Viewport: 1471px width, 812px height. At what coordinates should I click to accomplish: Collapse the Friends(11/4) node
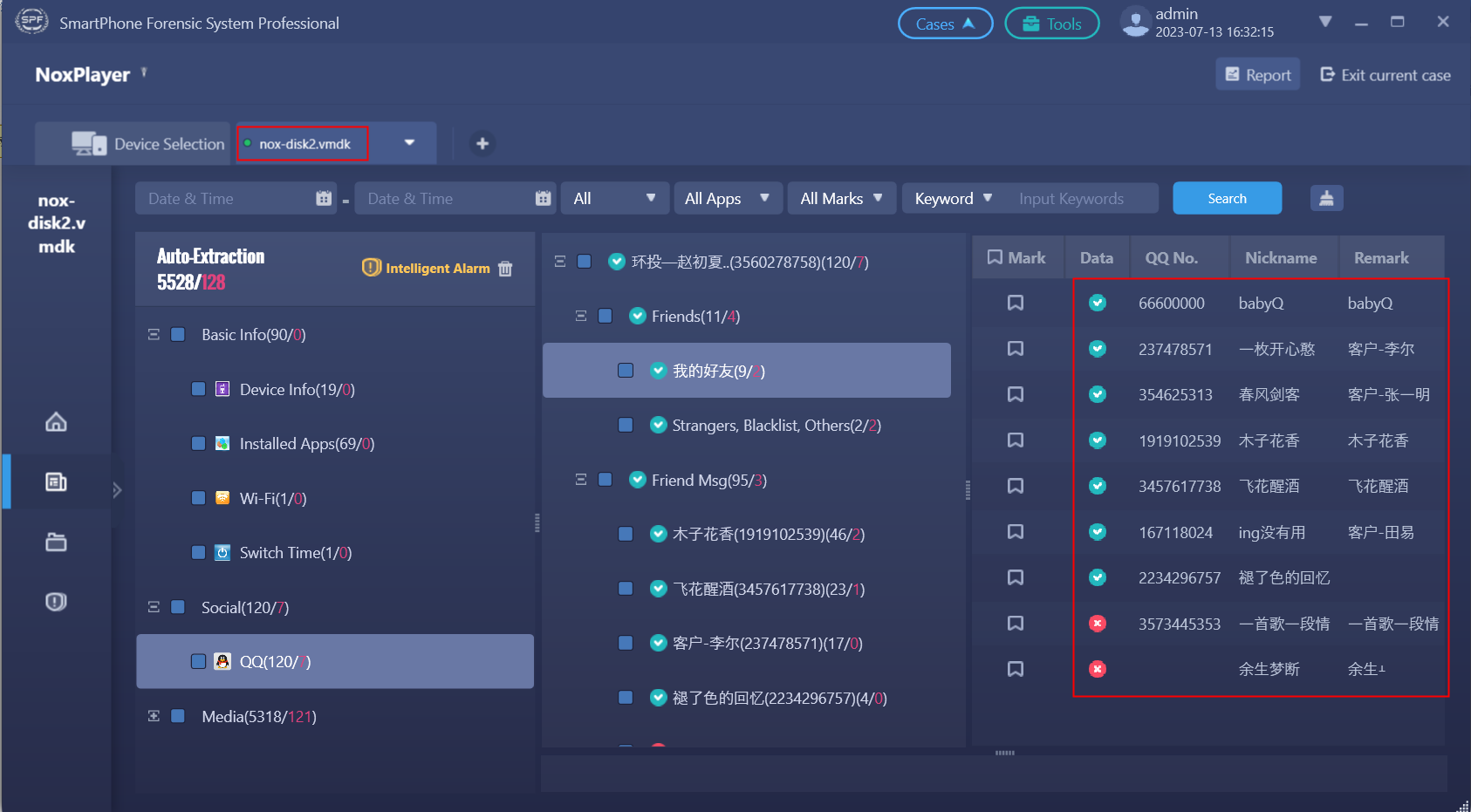point(581,316)
